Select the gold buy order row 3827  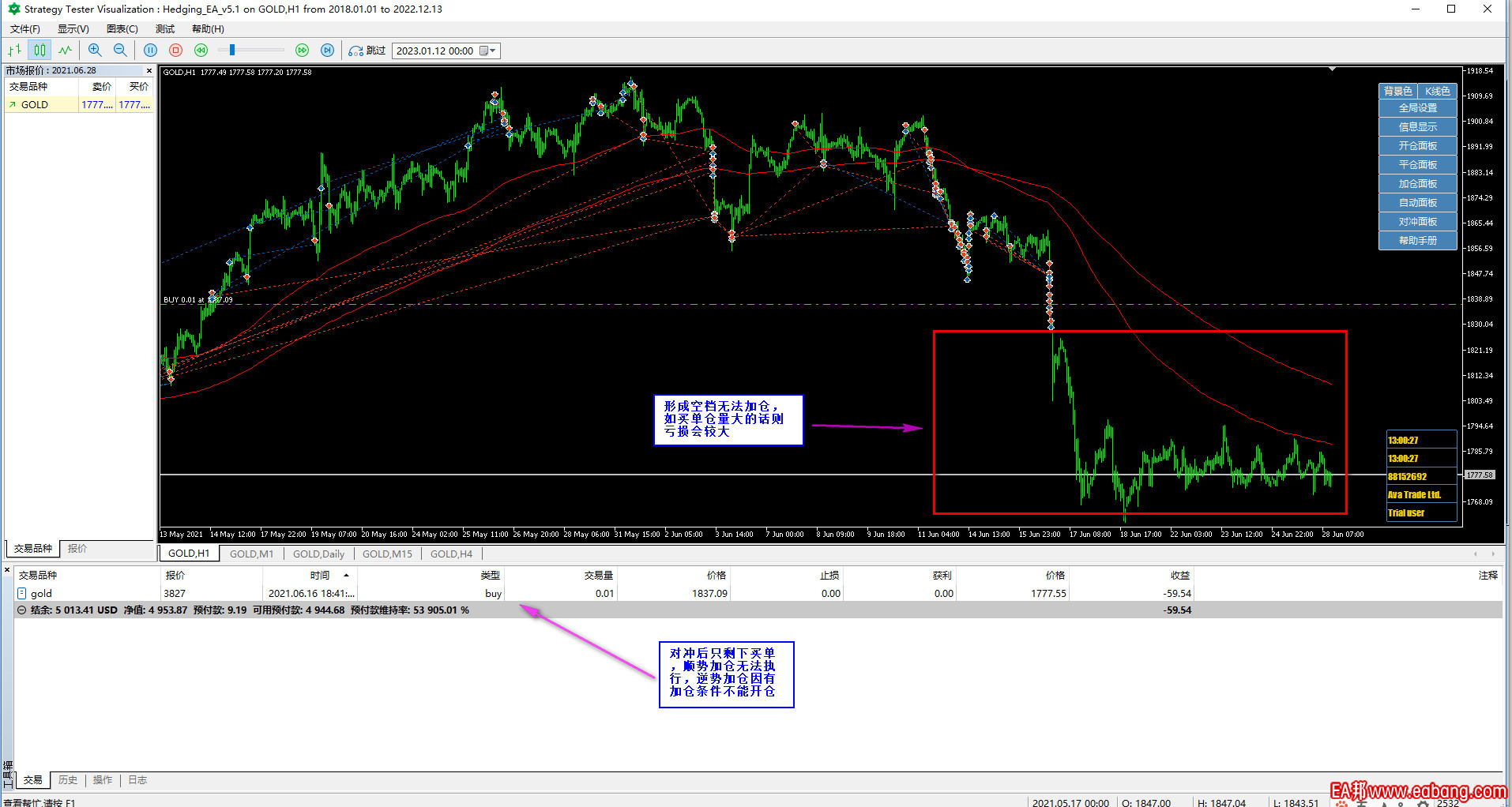coord(758,594)
